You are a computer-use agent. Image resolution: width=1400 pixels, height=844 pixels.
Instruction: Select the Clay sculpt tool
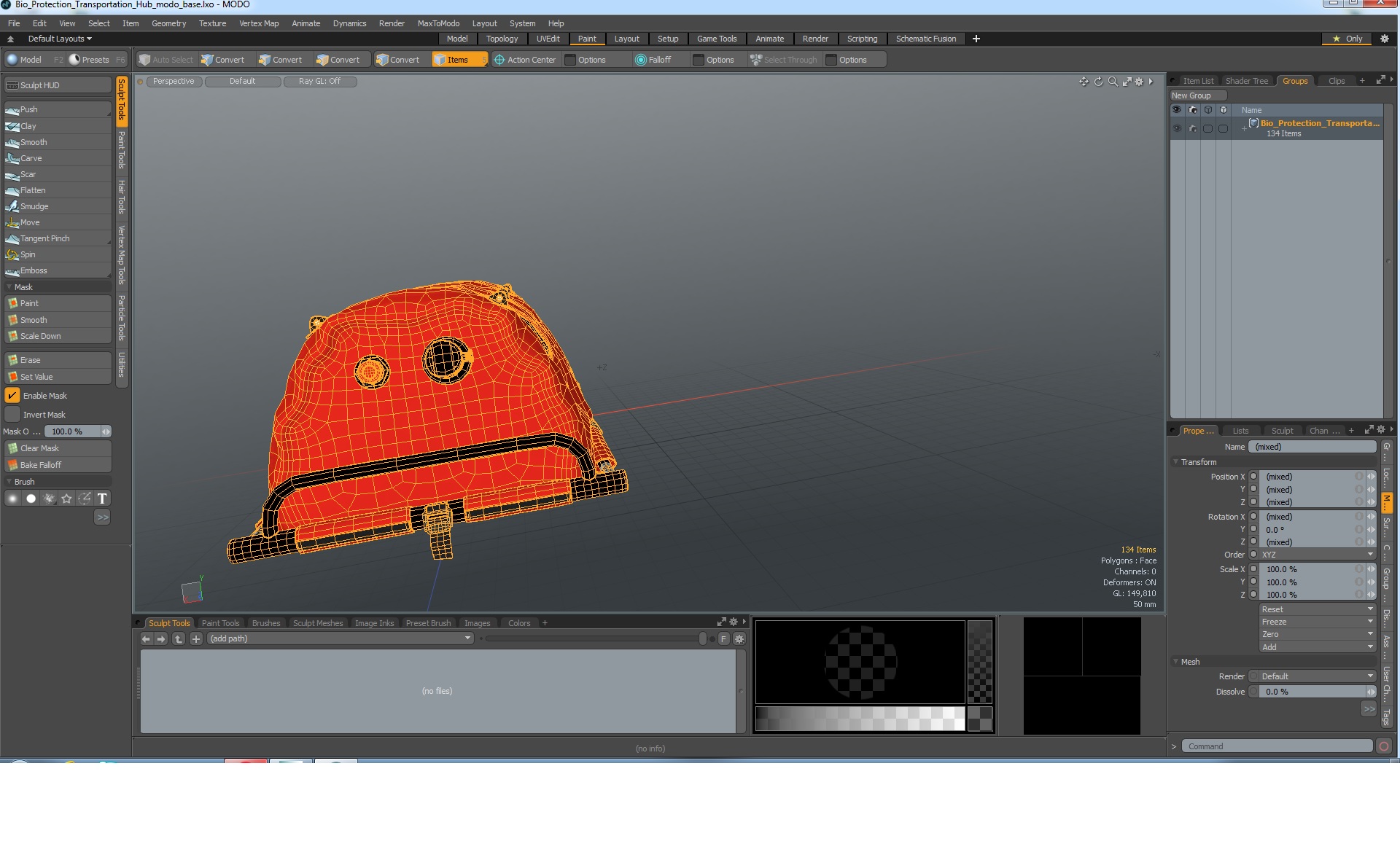[x=58, y=126]
